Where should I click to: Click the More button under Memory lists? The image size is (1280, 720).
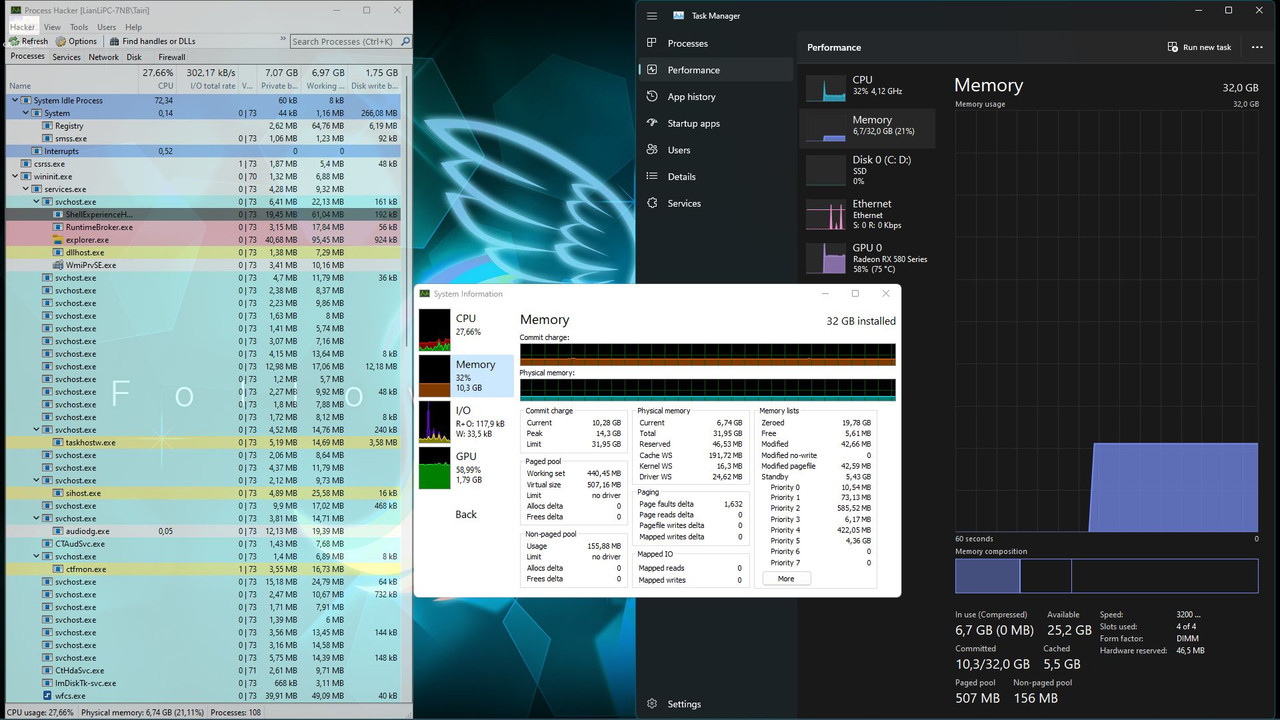(786, 578)
